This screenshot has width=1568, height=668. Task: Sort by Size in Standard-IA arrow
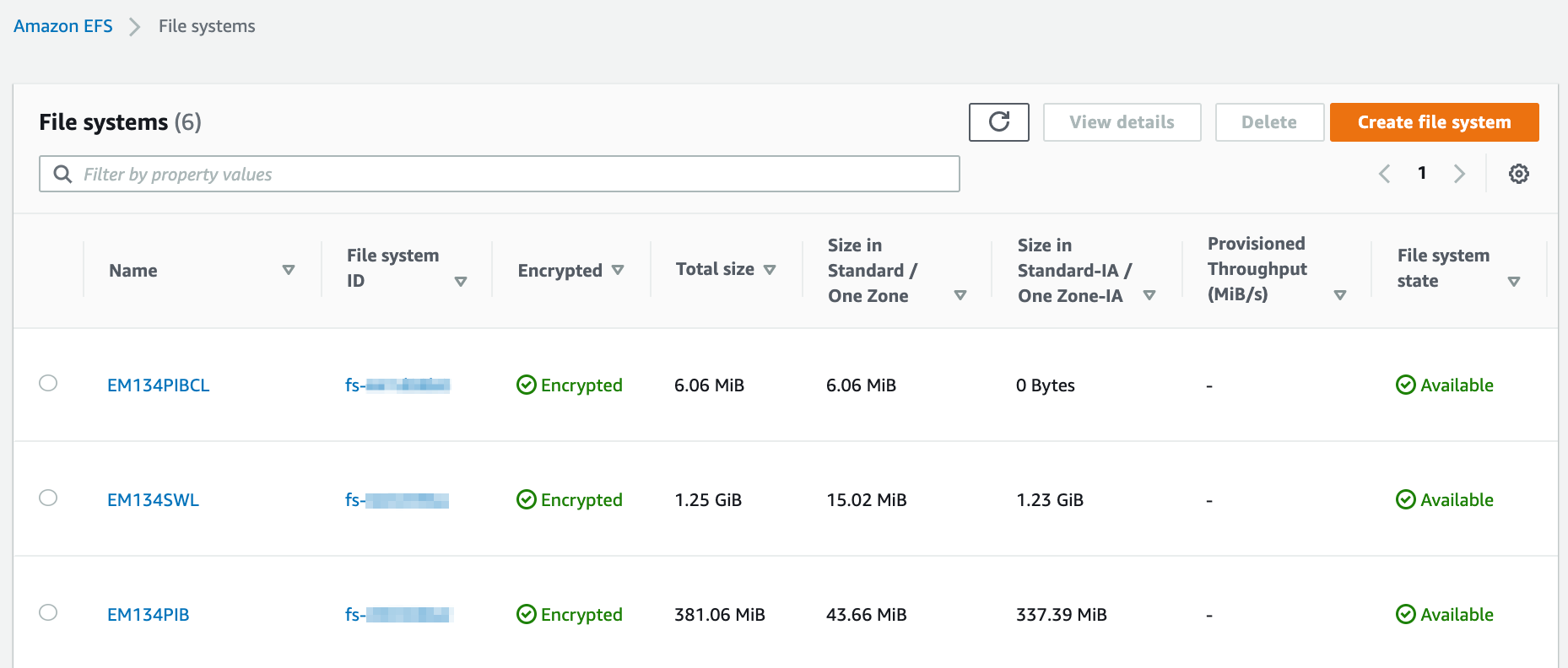(x=1149, y=295)
